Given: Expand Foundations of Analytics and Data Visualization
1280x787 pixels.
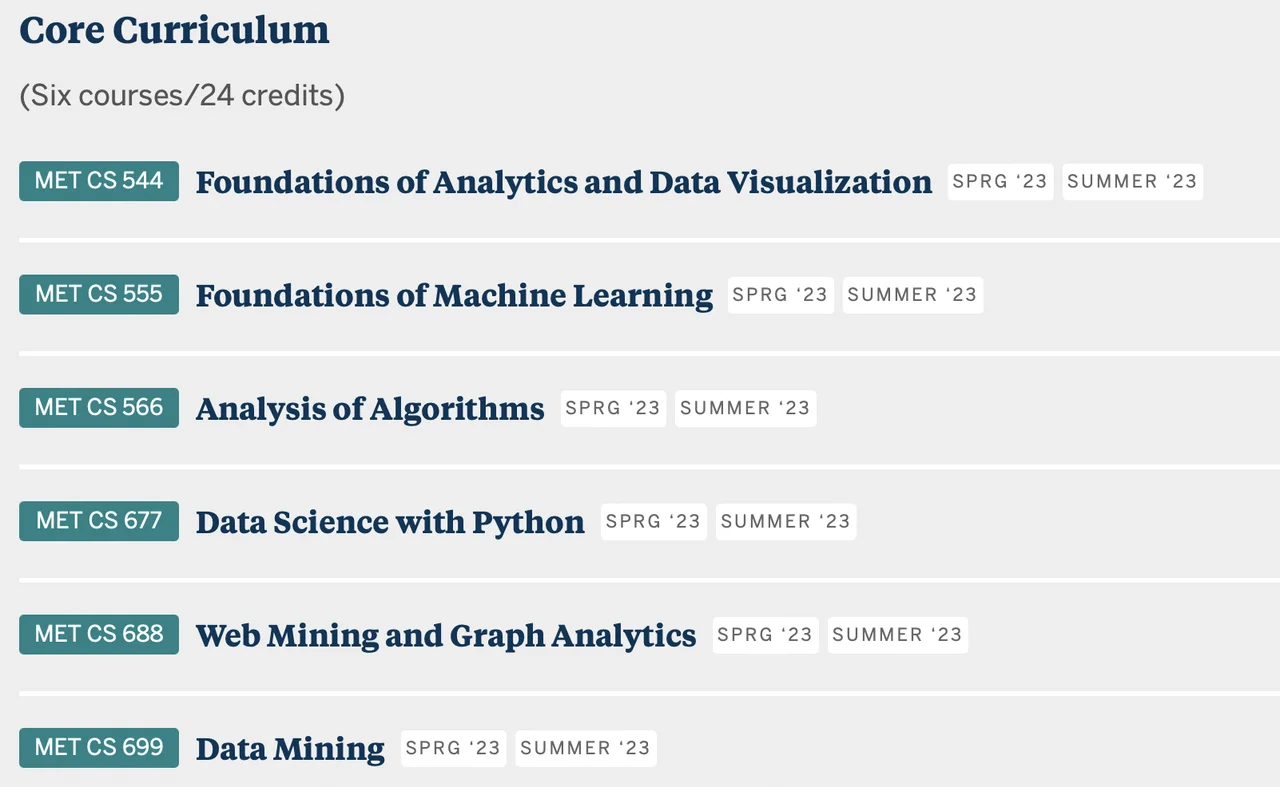Looking at the screenshot, I should click(x=563, y=182).
